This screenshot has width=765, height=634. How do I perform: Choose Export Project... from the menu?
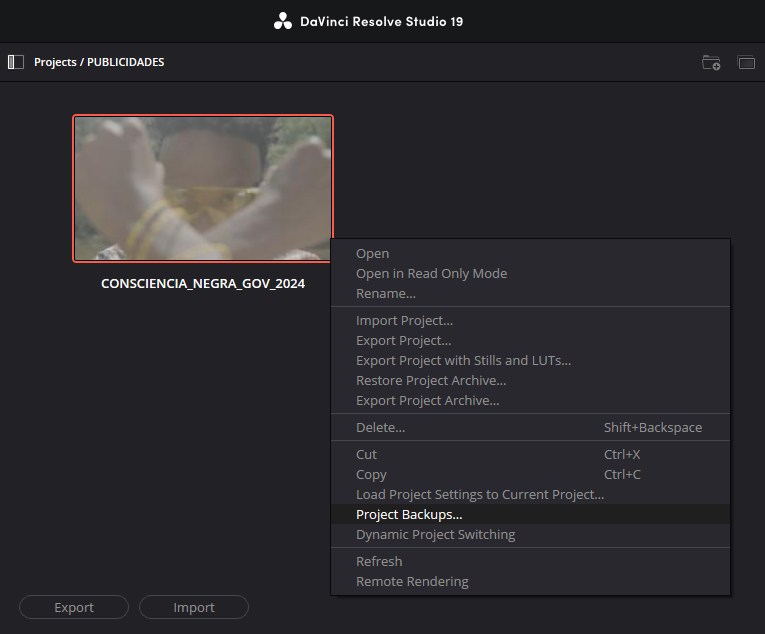(x=530, y=340)
